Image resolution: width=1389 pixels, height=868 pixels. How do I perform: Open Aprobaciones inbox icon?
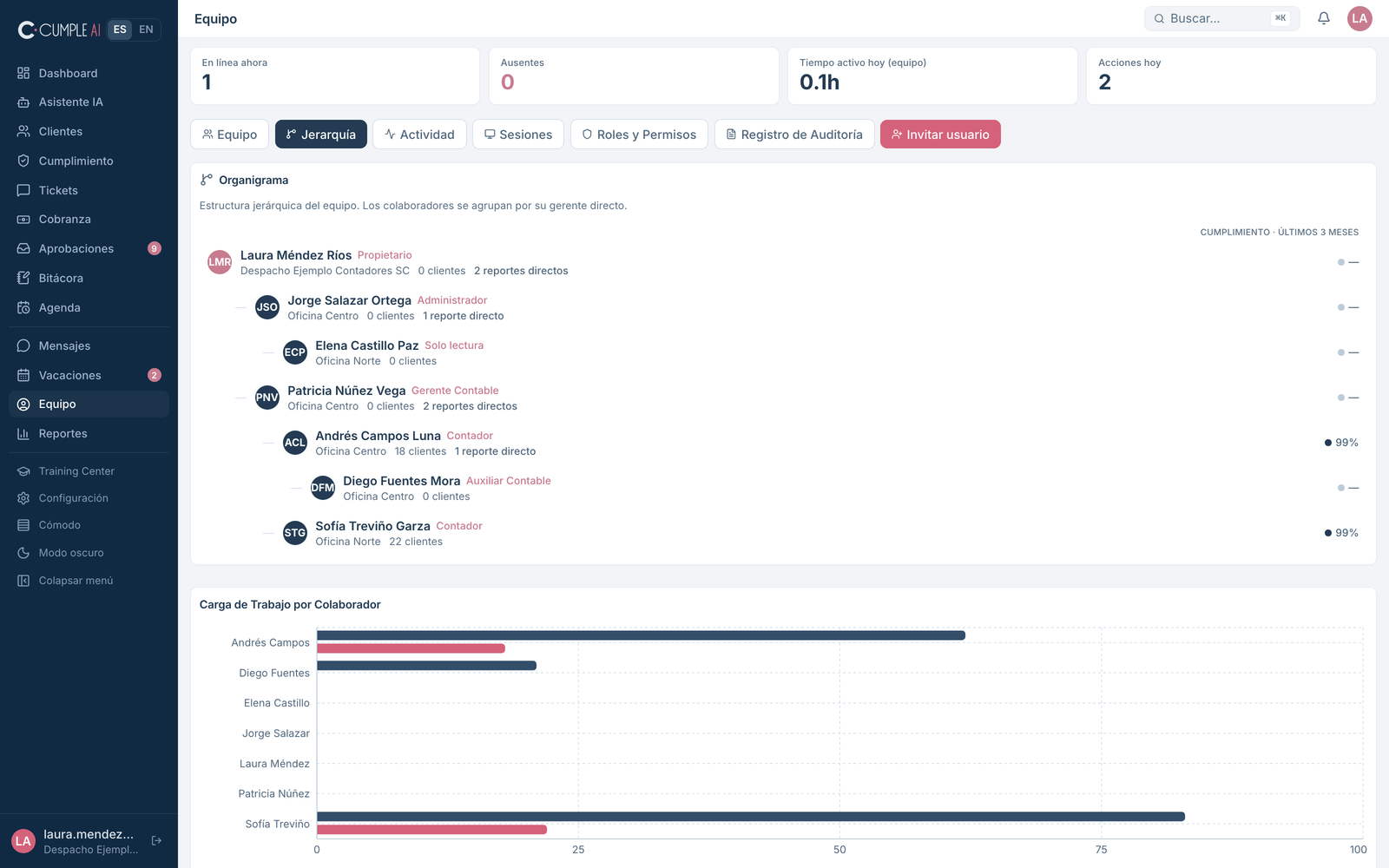23,248
